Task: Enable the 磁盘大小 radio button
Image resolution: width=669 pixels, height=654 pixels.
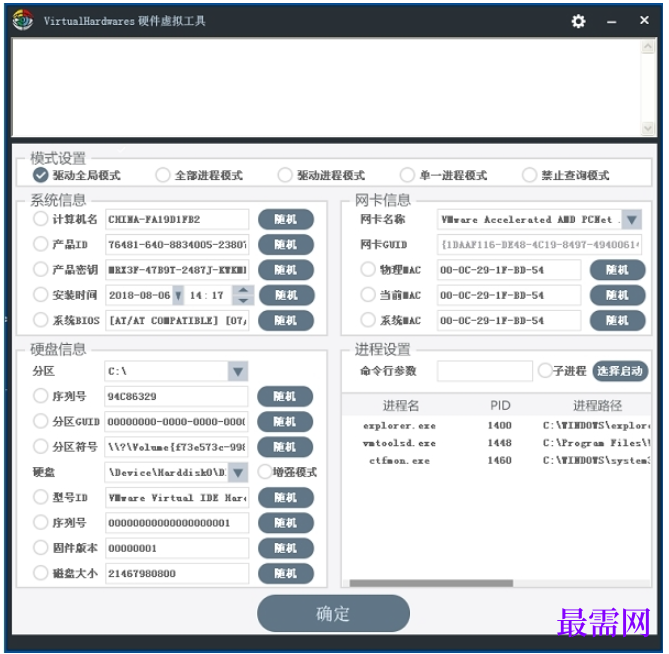Action: (x=41, y=573)
